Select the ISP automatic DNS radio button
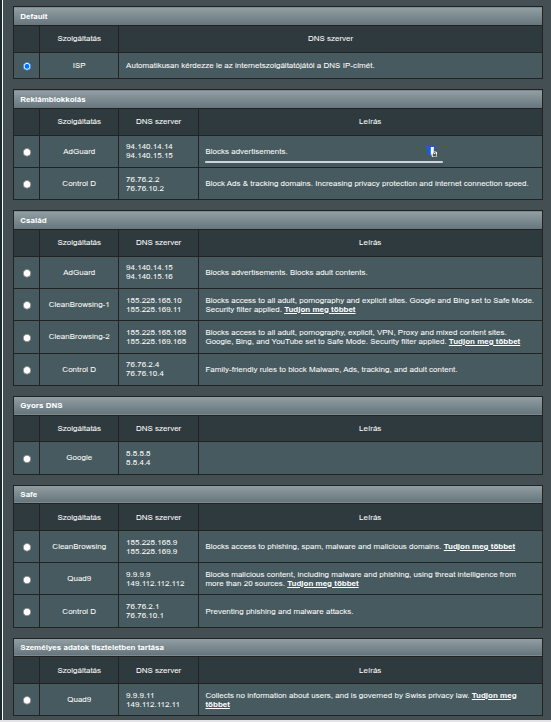The image size is (551, 722). click(27, 66)
